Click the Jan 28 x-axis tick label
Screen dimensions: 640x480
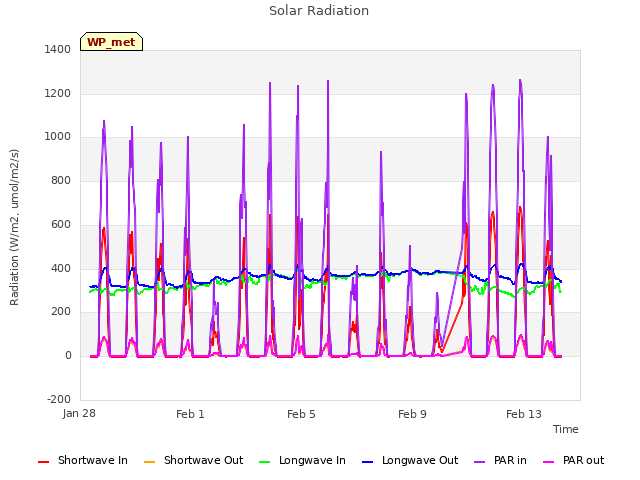[x=79, y=413]
